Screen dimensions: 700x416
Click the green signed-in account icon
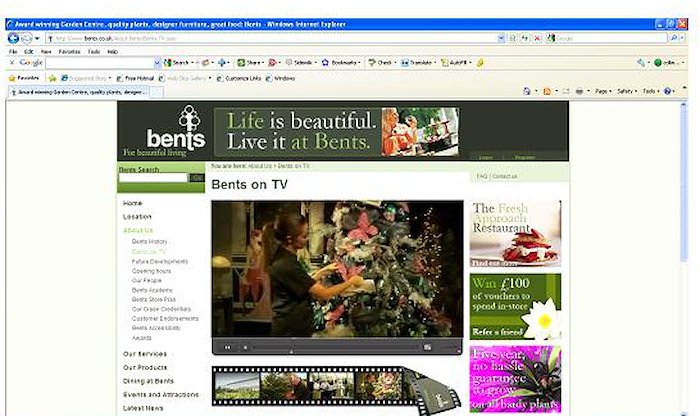coord(658,63)
